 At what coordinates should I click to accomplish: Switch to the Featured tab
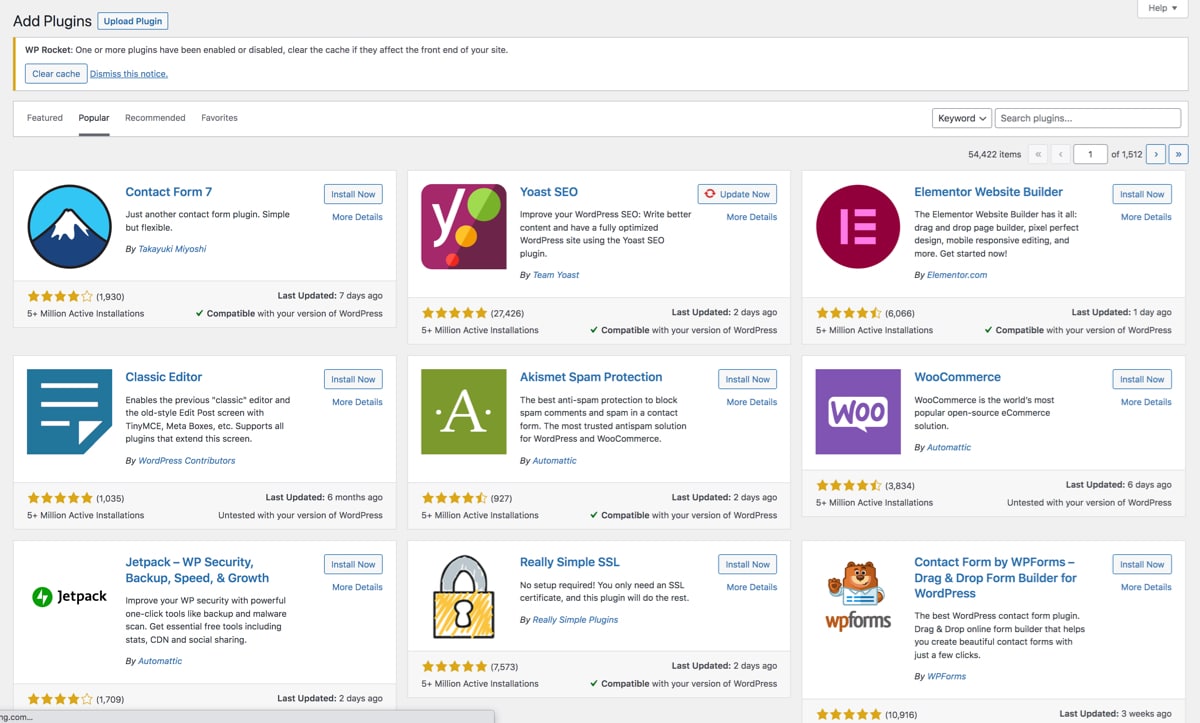coord(45,118)
